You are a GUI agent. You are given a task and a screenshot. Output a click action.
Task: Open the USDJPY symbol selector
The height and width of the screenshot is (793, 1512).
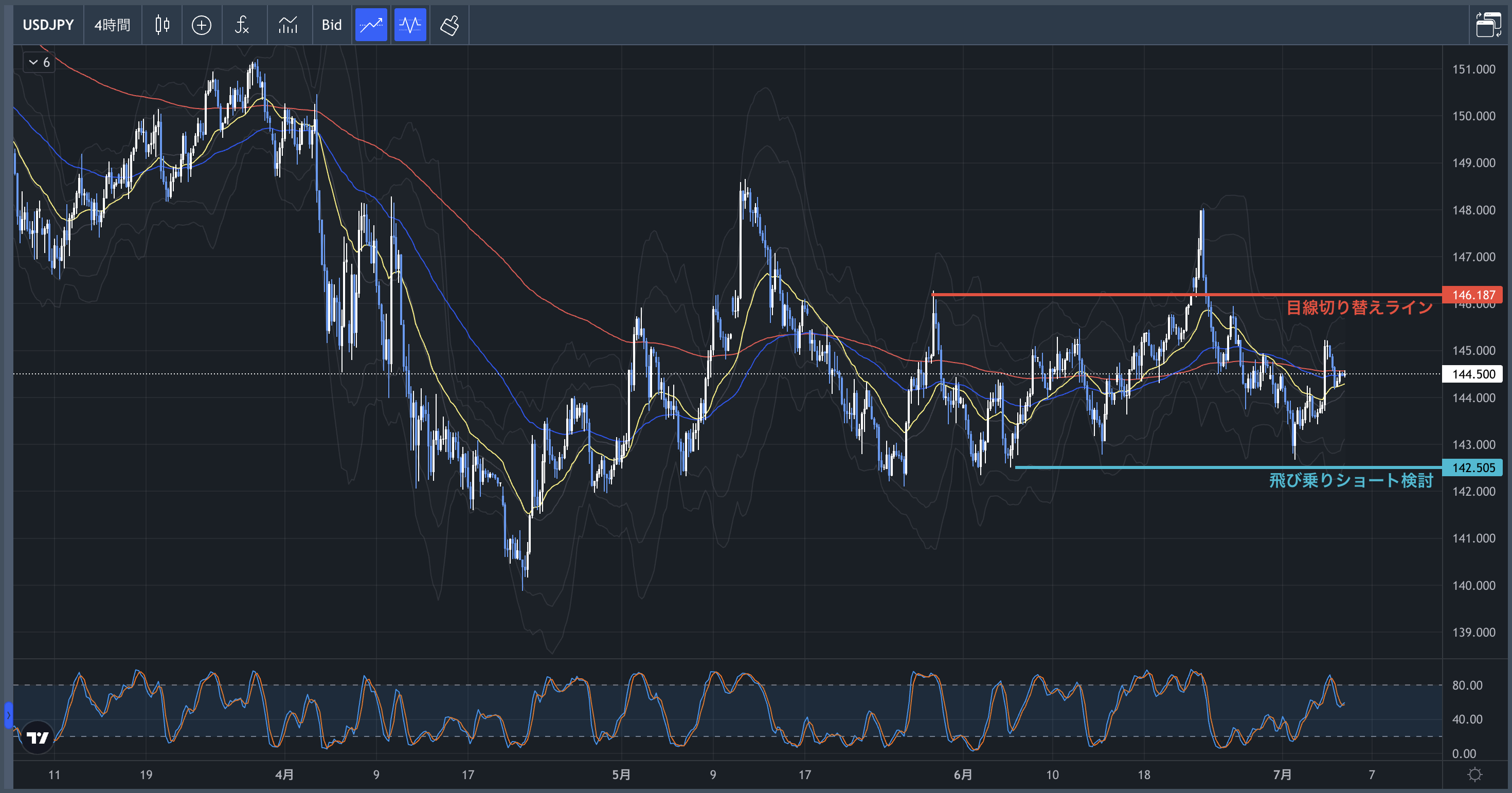(48, 25)
